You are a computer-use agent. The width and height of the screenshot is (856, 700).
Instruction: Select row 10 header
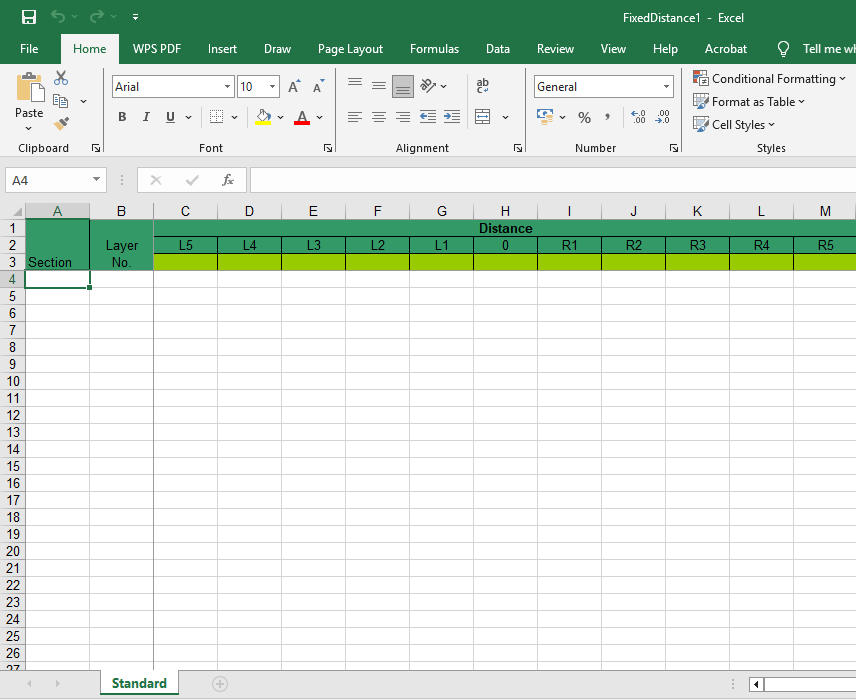[13, 381]
